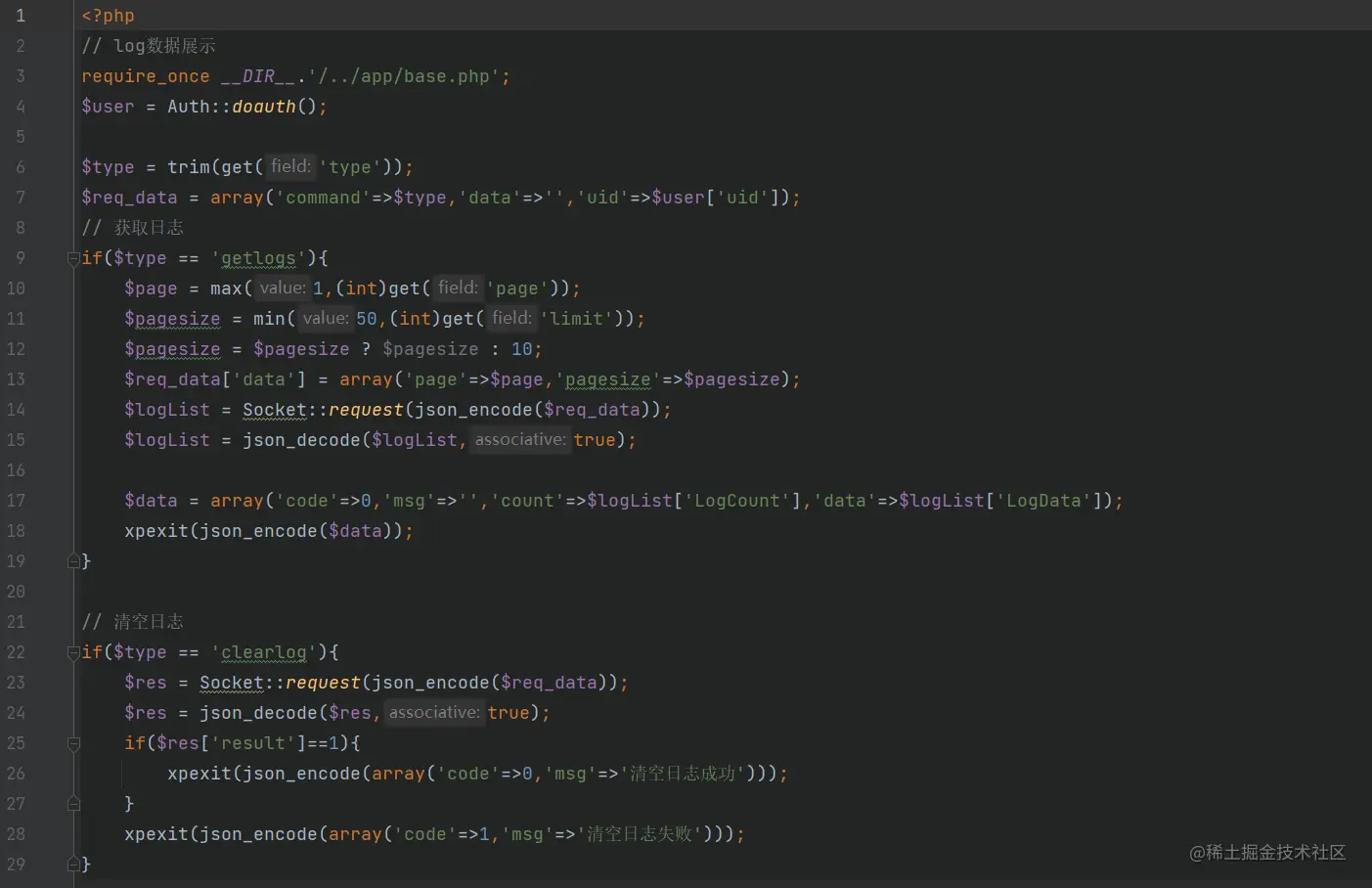Click the 'result' key on line 25

(x=253, y=743)
